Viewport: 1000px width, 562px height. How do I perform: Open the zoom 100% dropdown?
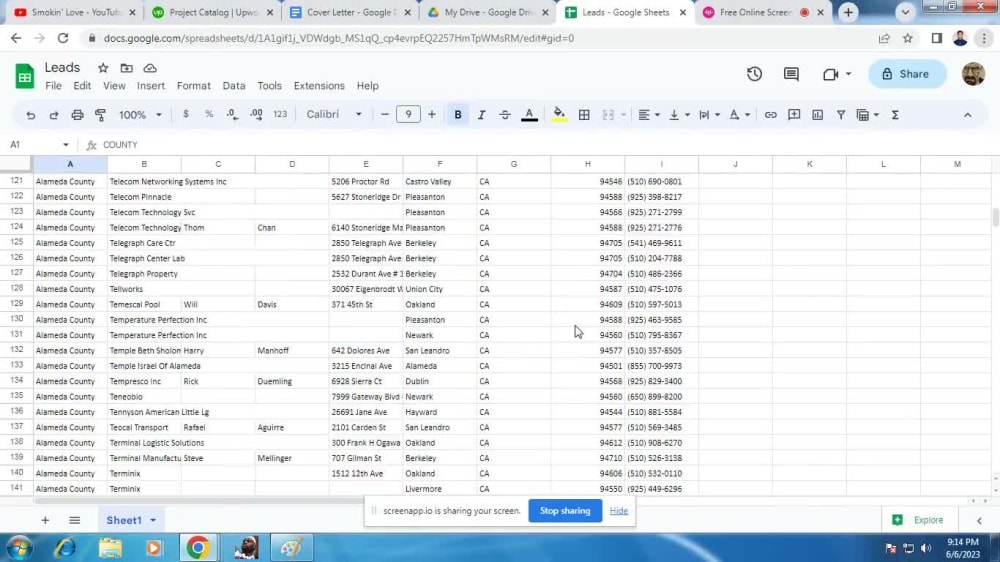(140, 115)
